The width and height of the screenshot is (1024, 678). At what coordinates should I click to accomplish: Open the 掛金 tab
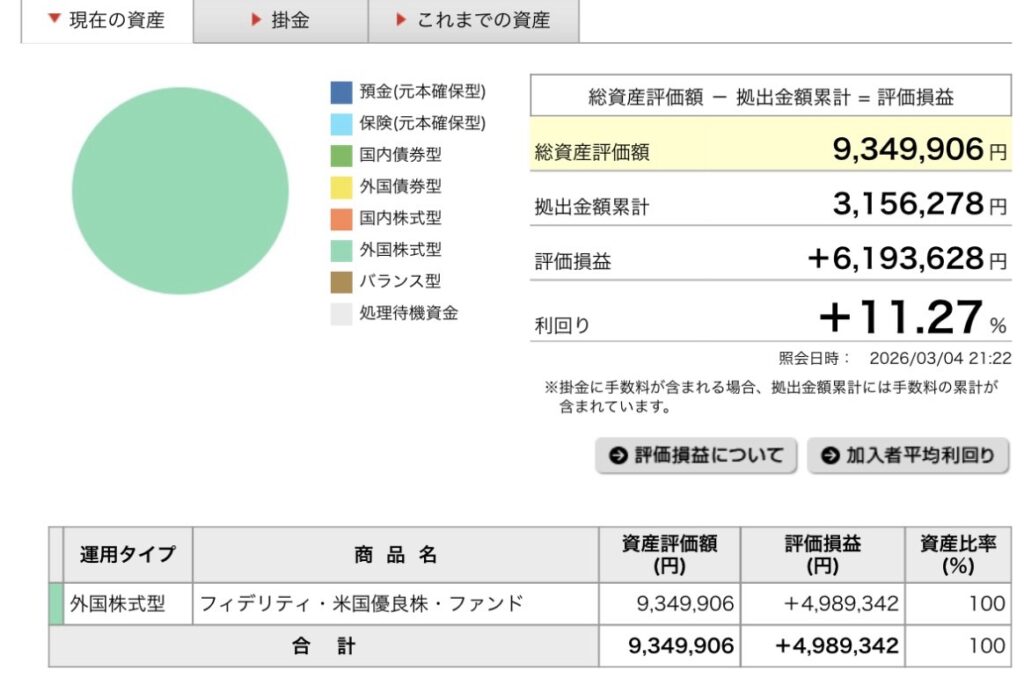[x=280, y=20]
